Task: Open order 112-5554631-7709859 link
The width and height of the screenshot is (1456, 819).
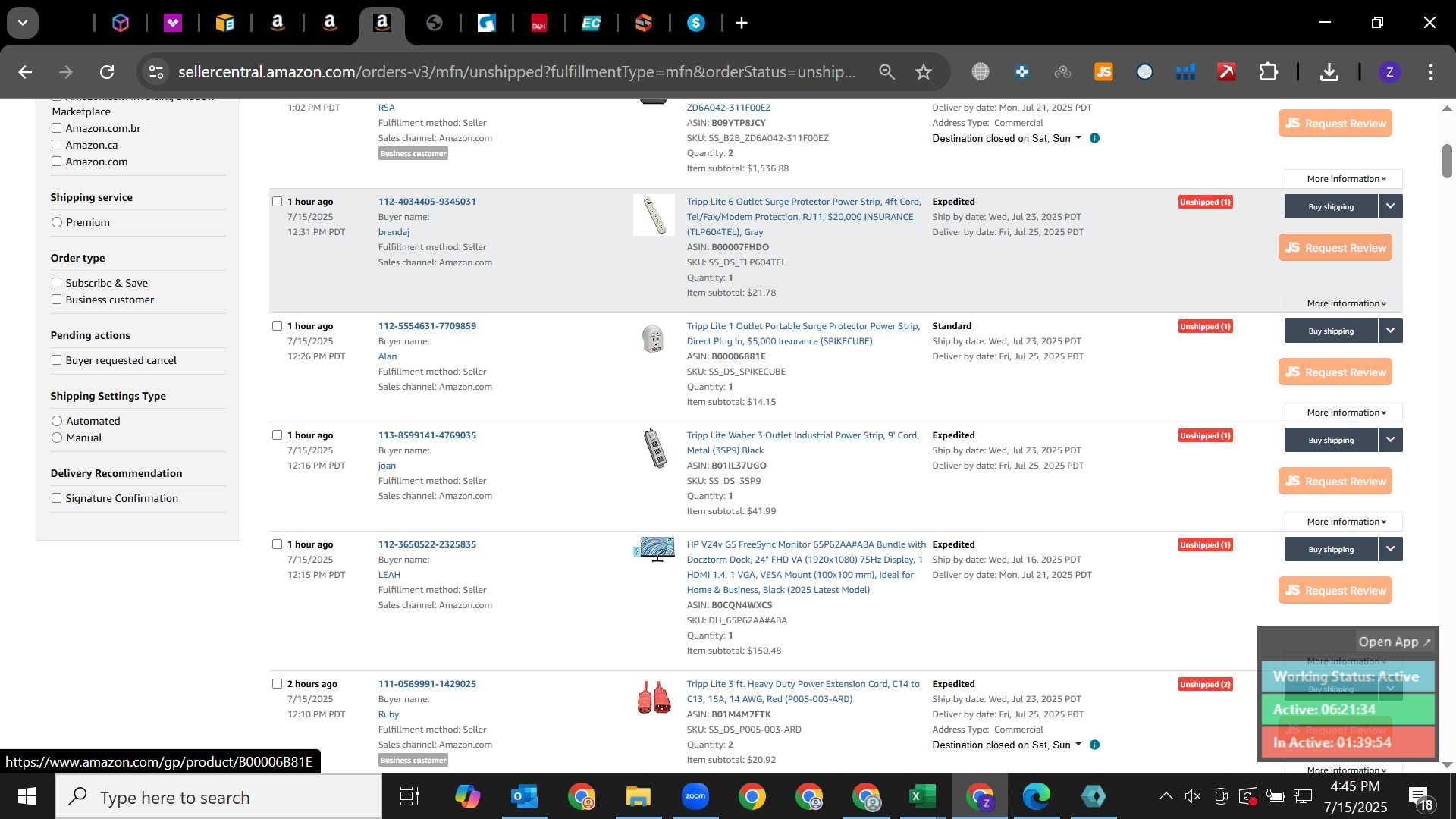Action: pyautogui.click(x=427, y=326)
